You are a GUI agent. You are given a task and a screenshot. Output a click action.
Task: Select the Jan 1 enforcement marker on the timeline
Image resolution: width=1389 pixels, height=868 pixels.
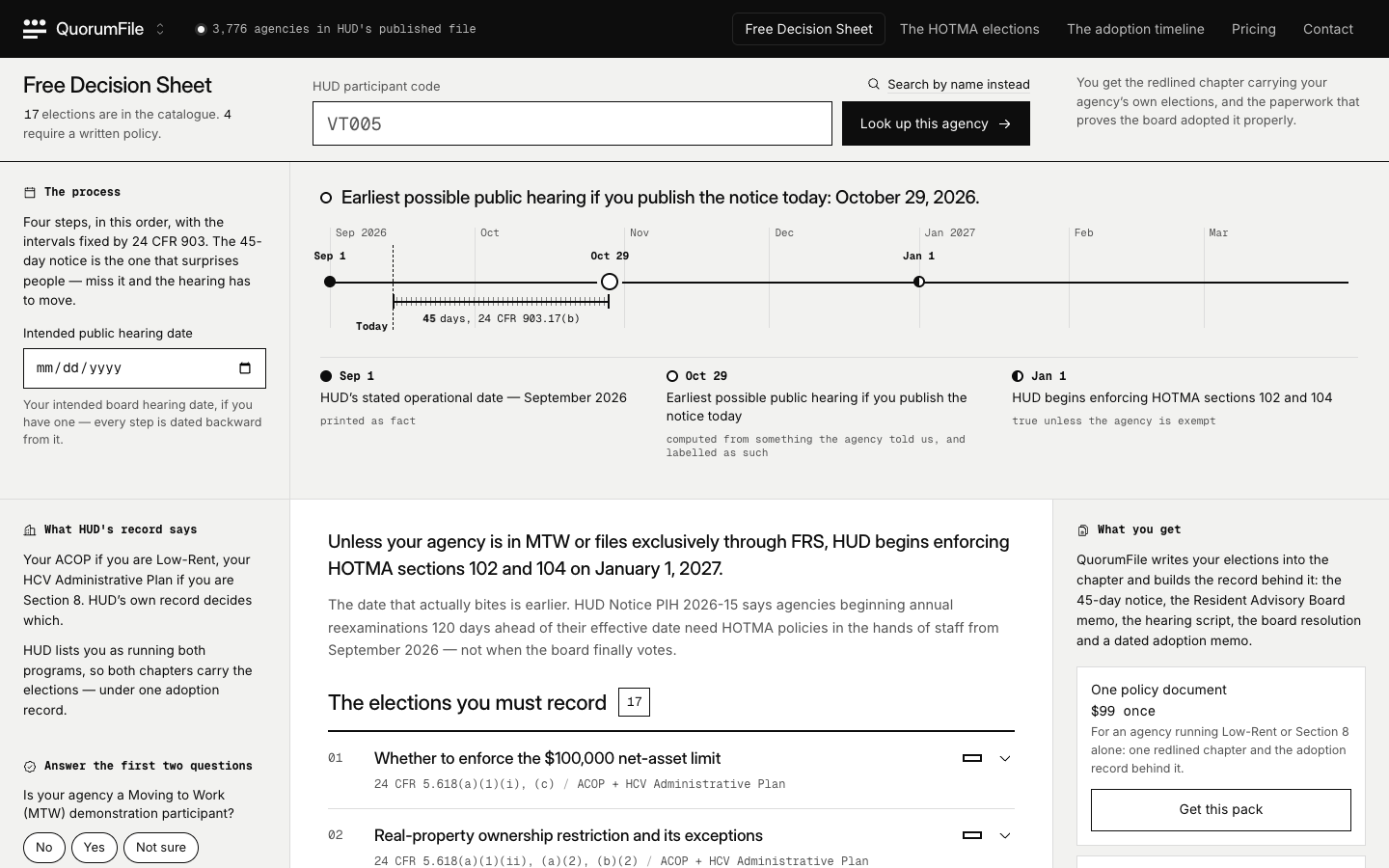click(919, 282)
